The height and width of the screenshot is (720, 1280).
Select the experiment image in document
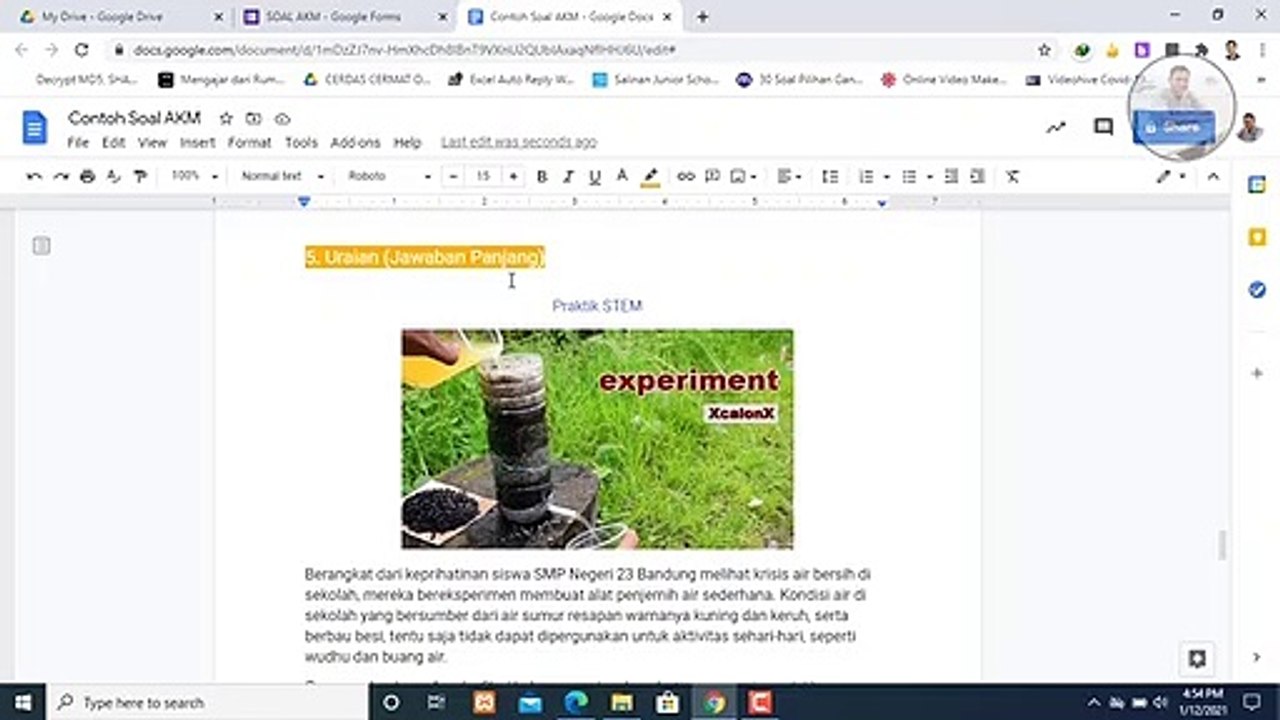pyautogui.click(x=597, y=439)
